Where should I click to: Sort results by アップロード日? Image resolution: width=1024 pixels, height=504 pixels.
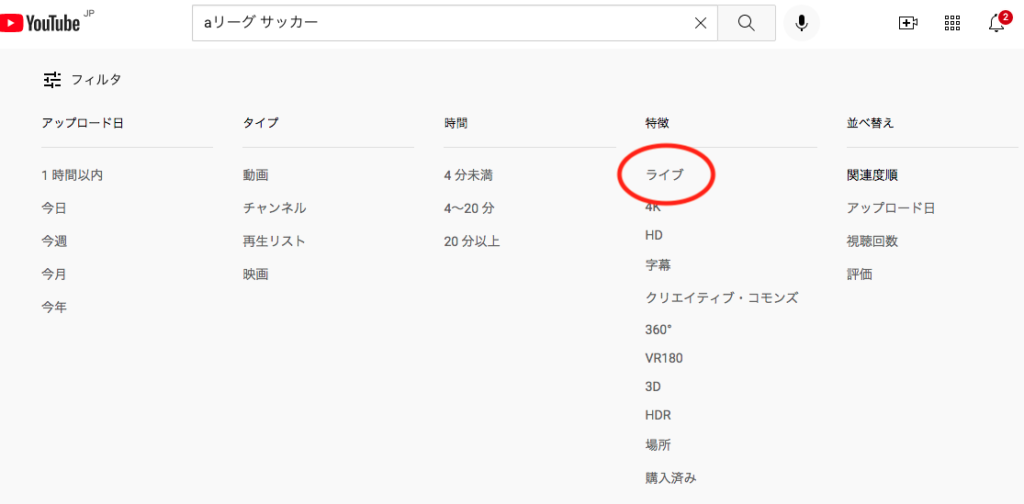890,208
